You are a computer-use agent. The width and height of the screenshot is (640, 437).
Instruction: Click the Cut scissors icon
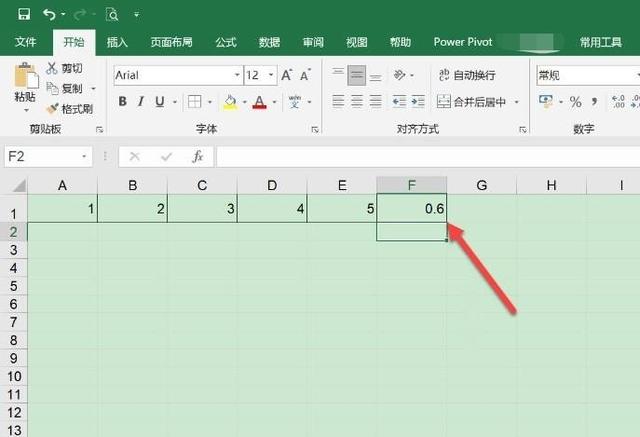(52, 69)
